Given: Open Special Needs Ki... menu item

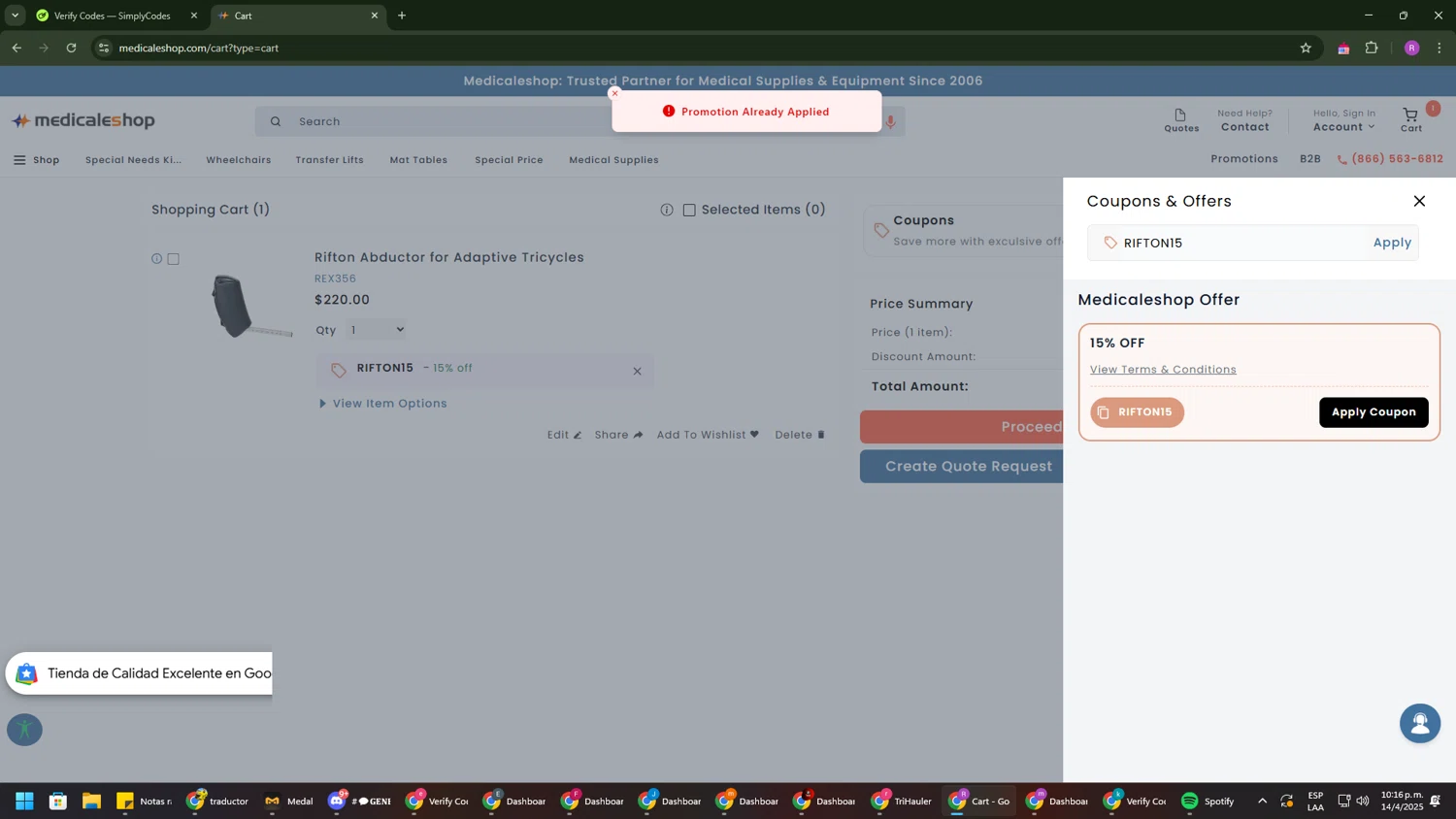Looking at the screenshot, I should (x=133, y=160).
